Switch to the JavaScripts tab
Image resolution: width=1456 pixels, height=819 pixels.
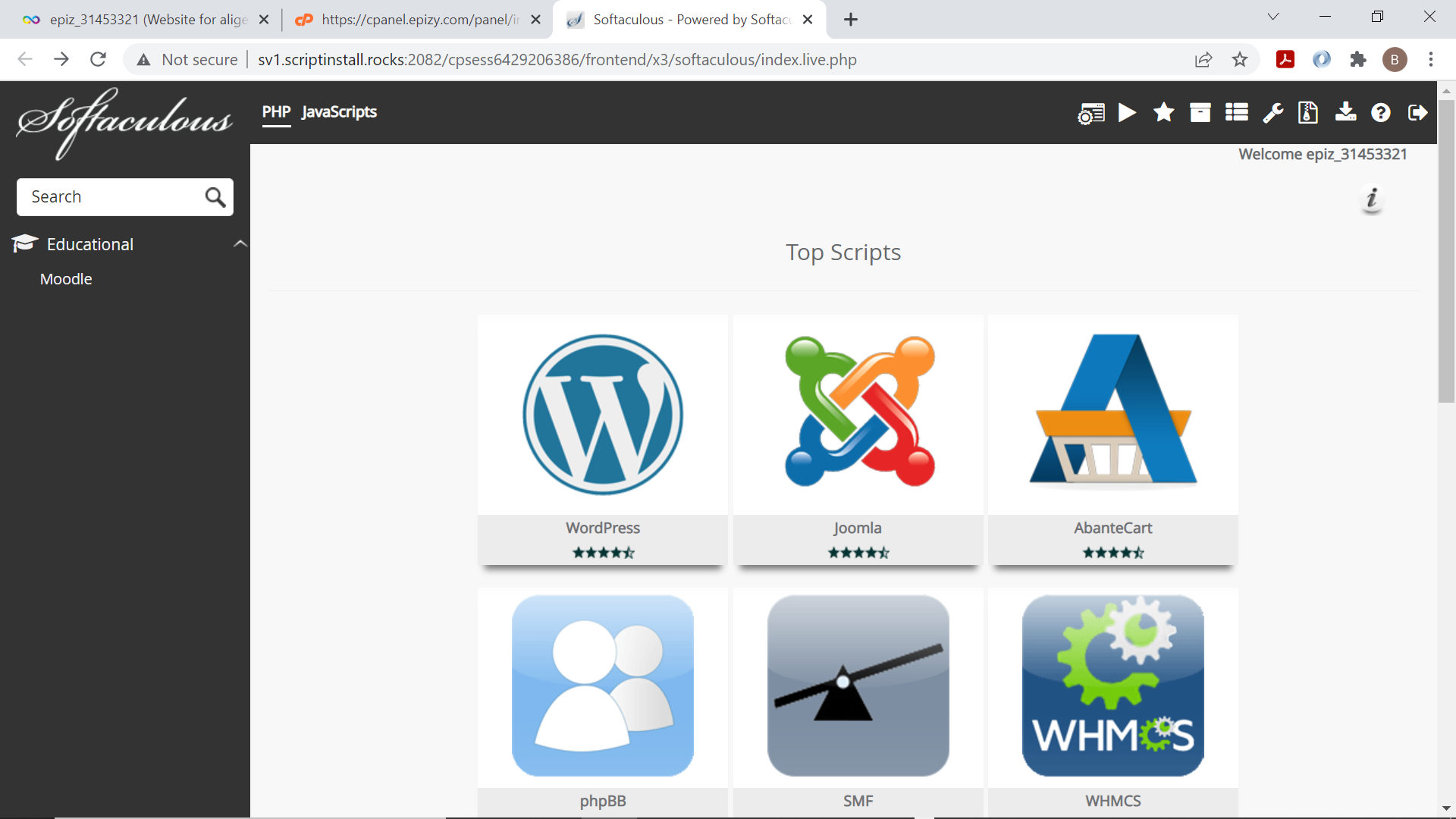339,112
